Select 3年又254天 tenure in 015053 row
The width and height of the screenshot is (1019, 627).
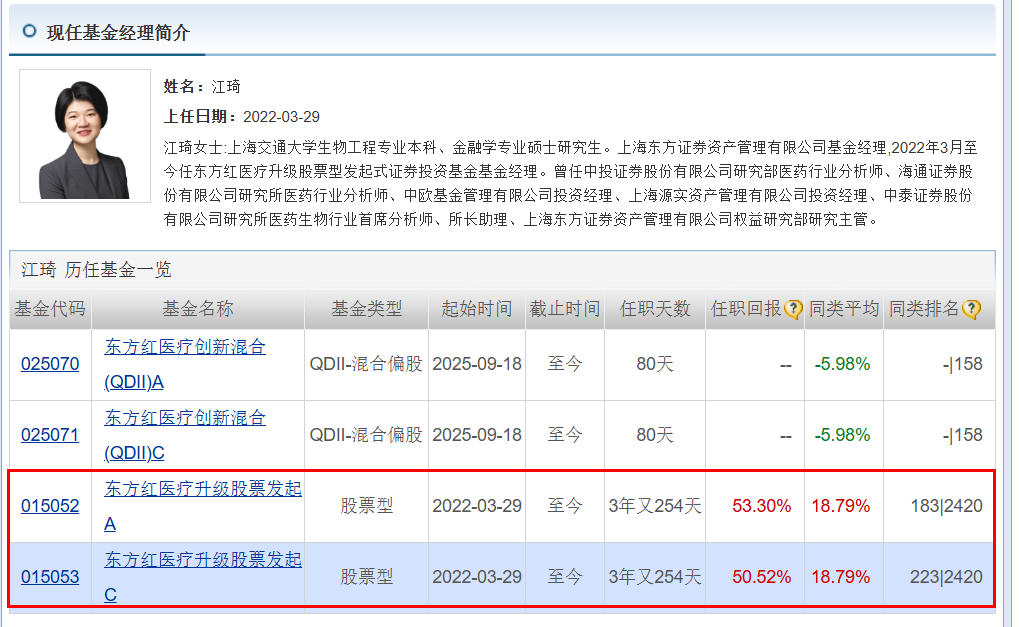[x=654, y=577]
